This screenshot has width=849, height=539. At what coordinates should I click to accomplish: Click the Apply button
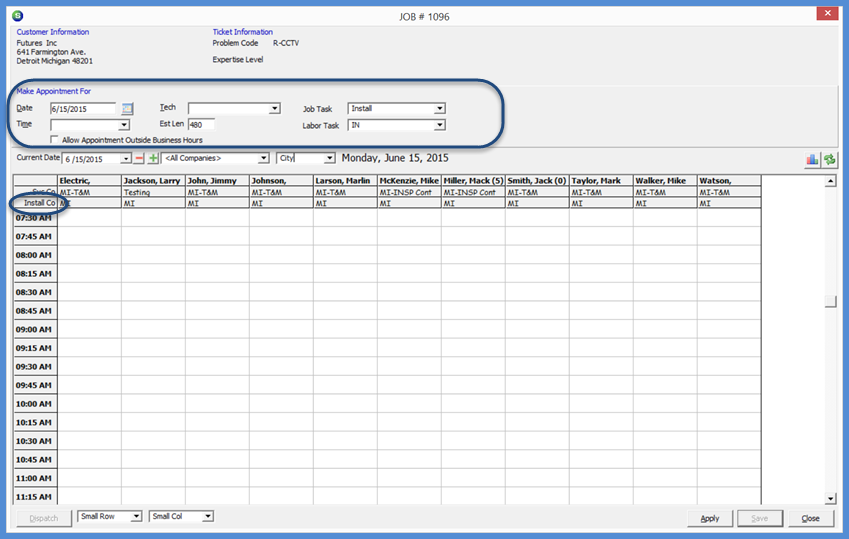[710, 518]
